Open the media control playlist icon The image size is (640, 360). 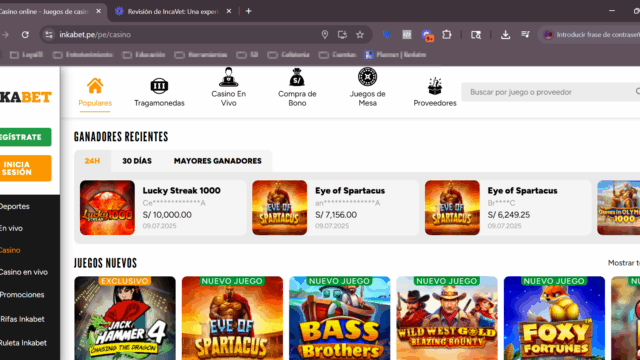525,35
